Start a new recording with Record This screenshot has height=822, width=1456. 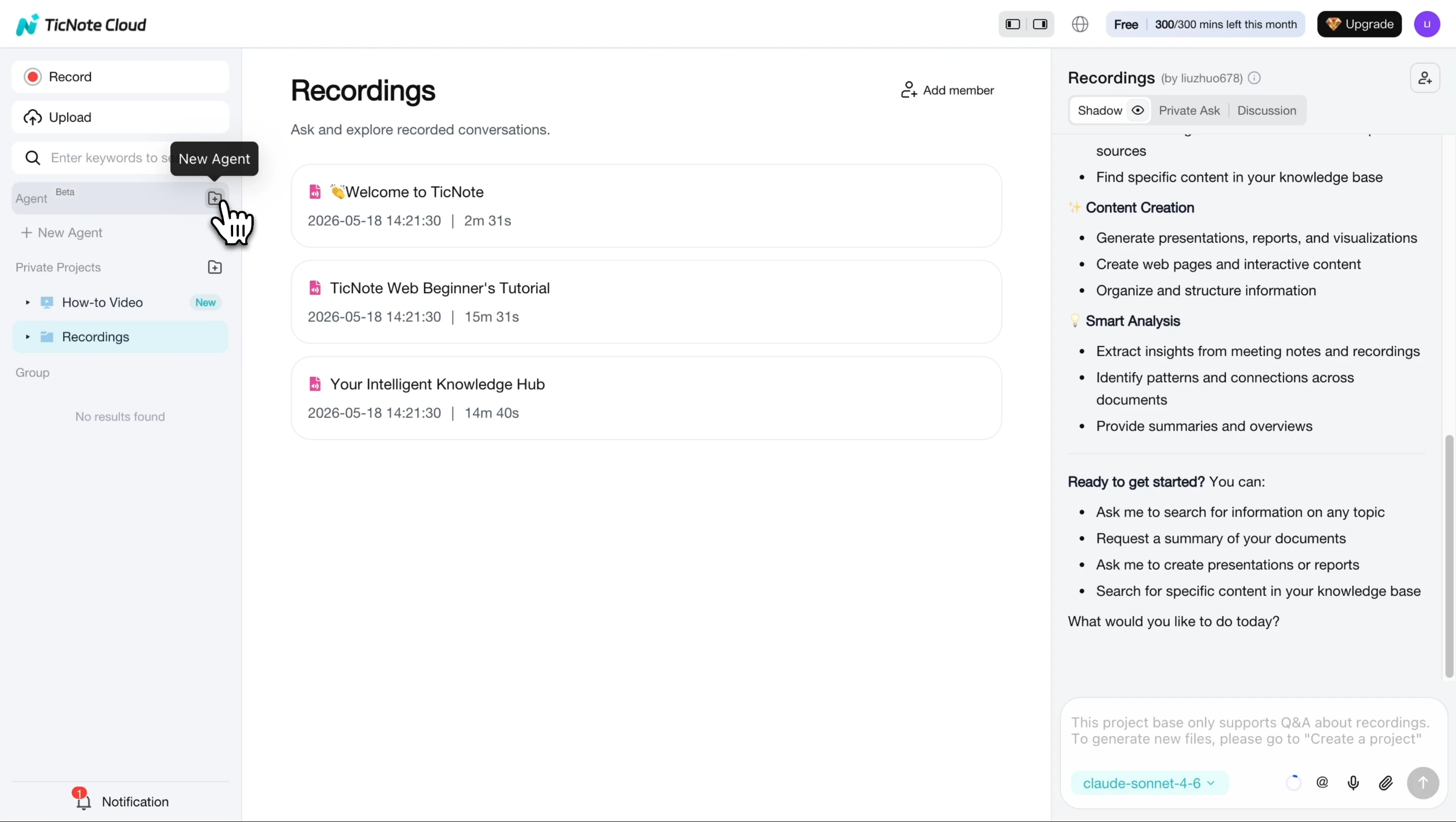120,77
